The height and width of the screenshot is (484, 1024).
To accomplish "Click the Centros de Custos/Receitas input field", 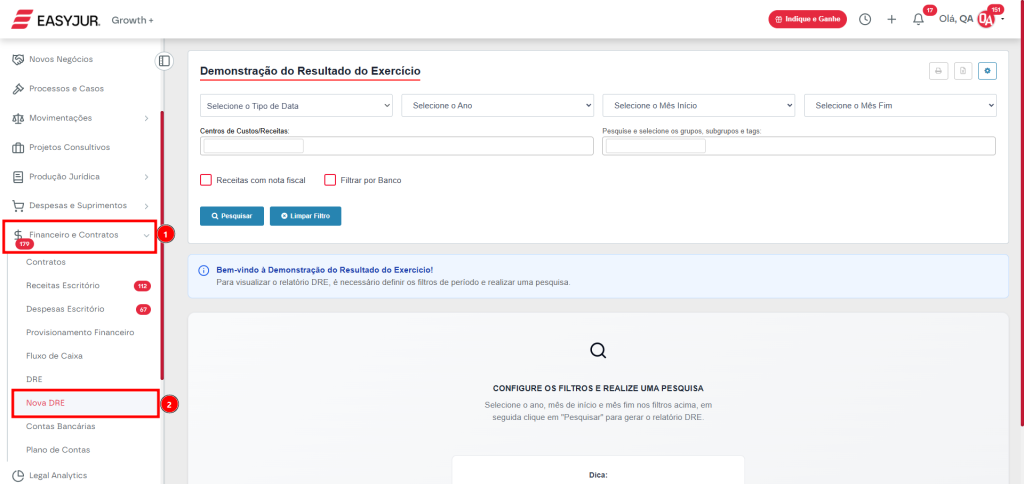I will click(x=396, y=146).
